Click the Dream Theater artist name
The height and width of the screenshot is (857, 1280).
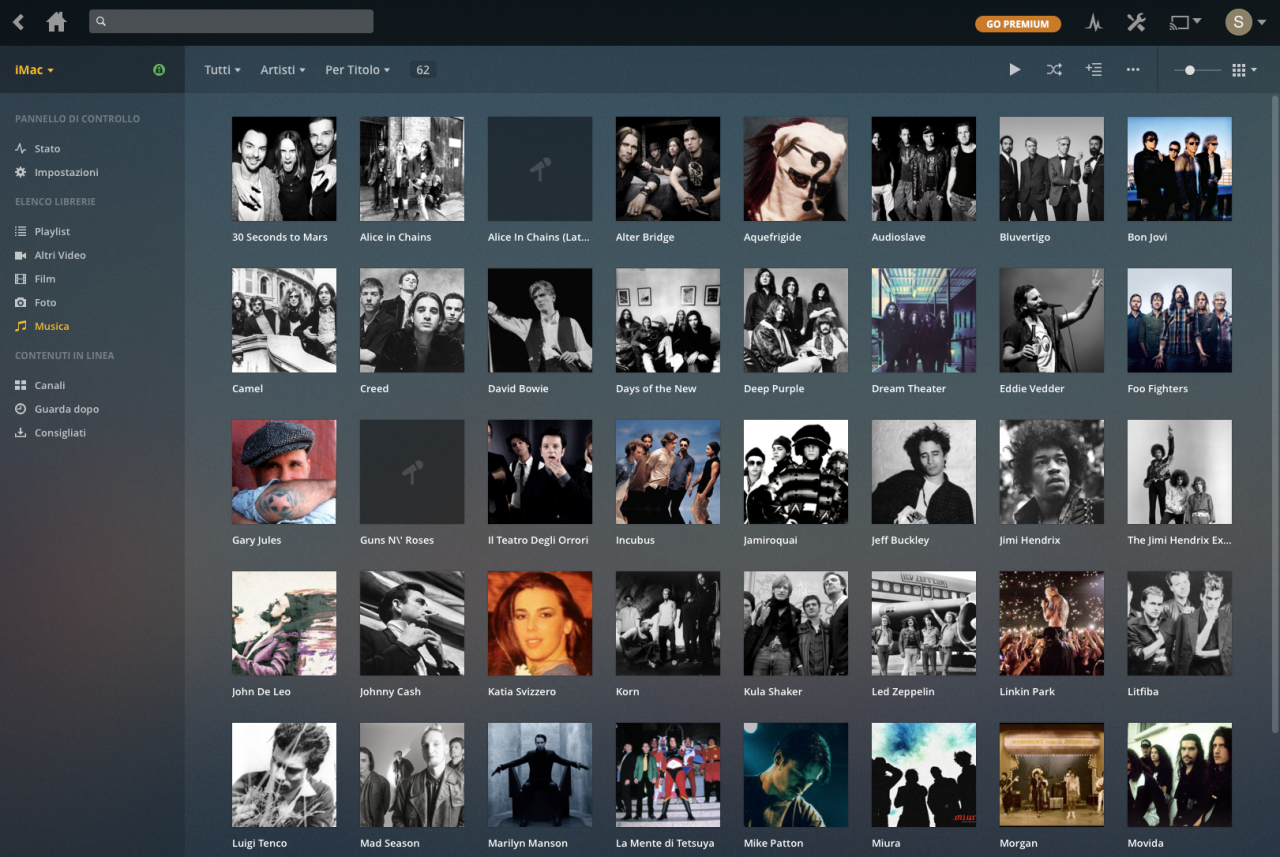909,389
